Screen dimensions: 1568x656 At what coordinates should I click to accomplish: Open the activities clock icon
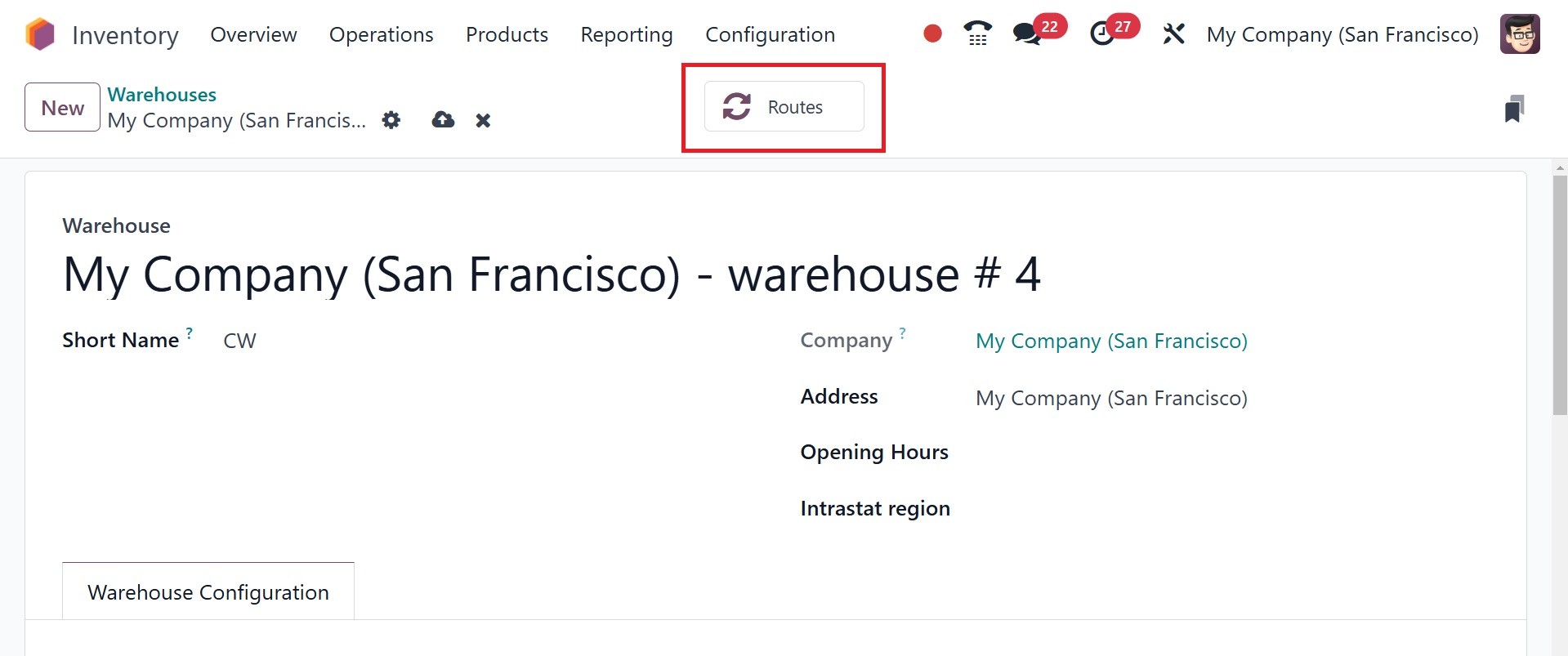pyautogui.click(x=1102, y=34)
